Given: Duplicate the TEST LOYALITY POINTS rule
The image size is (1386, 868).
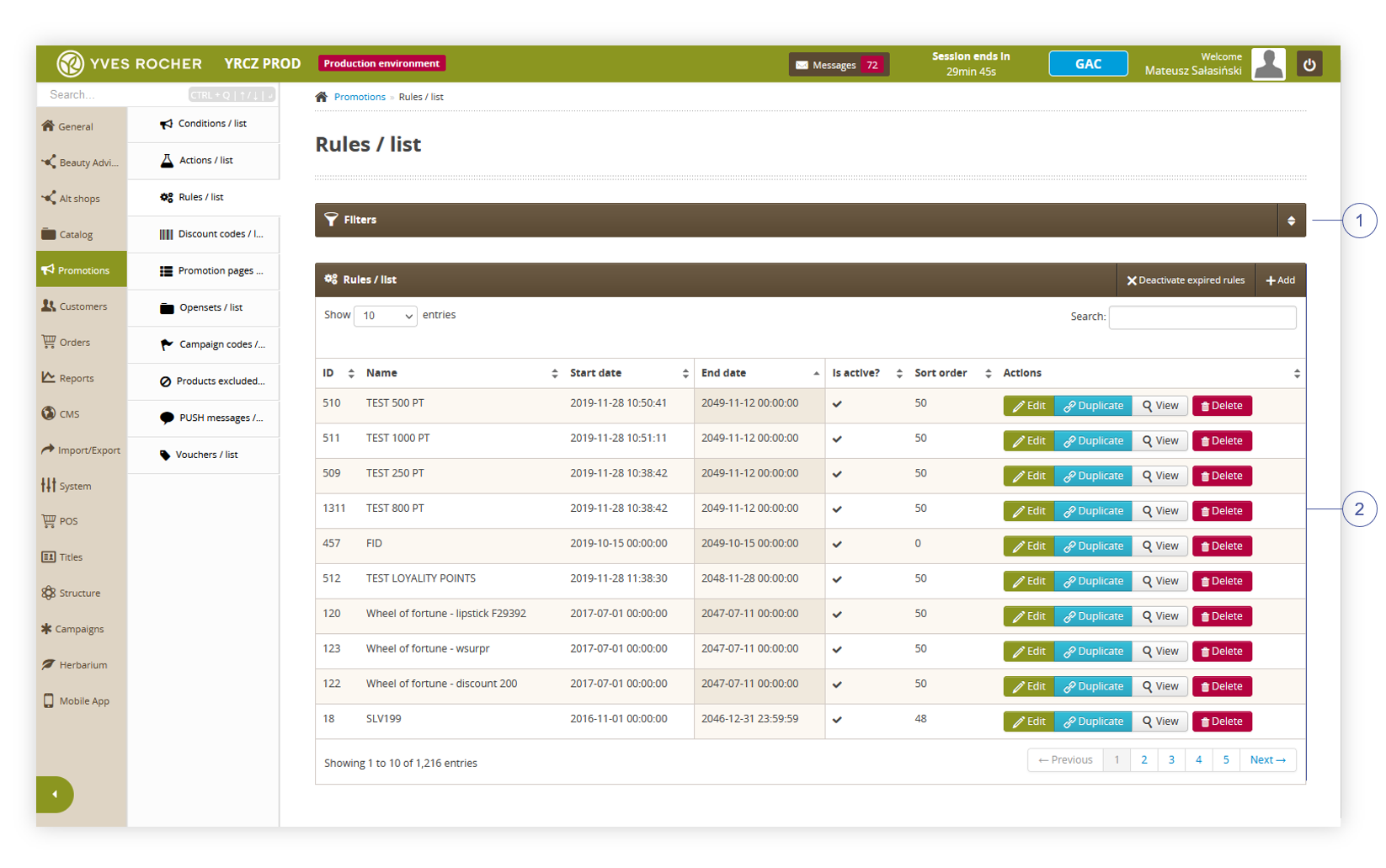Looking at the screenshot, I should point(1093,582).
